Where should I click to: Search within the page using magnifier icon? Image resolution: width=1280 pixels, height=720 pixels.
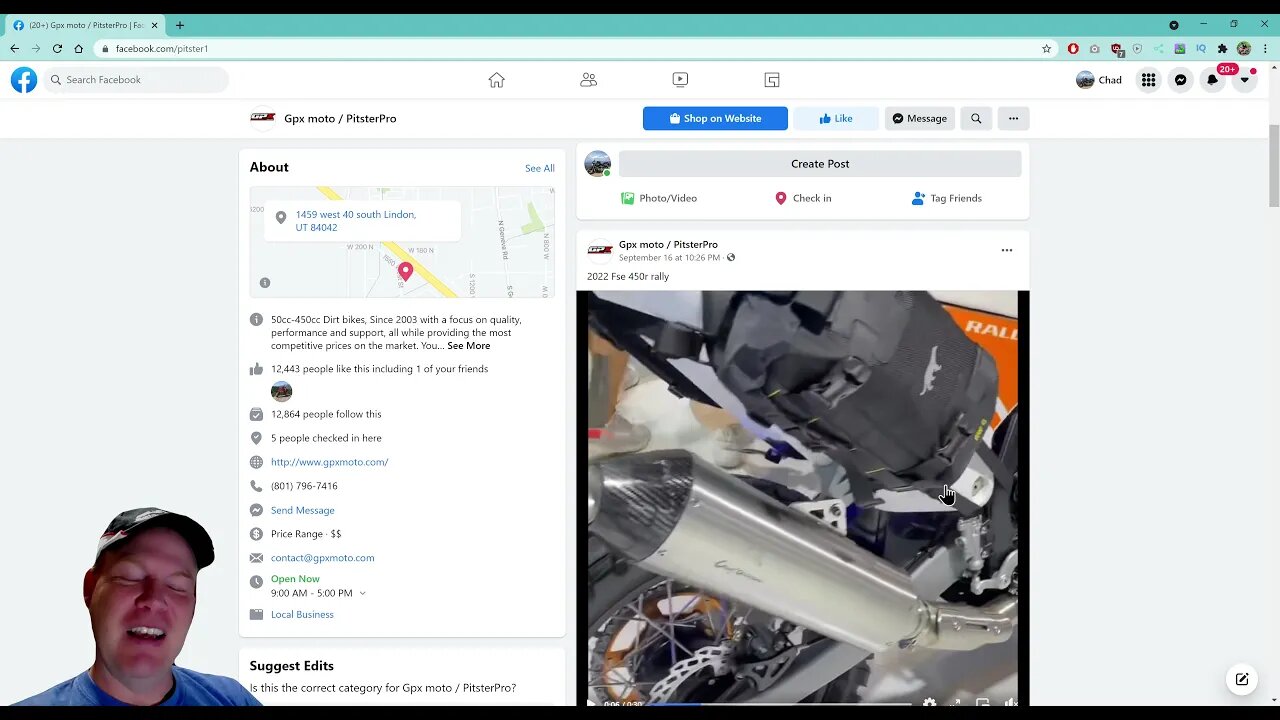pyautogui.click(x=976, y=118)
